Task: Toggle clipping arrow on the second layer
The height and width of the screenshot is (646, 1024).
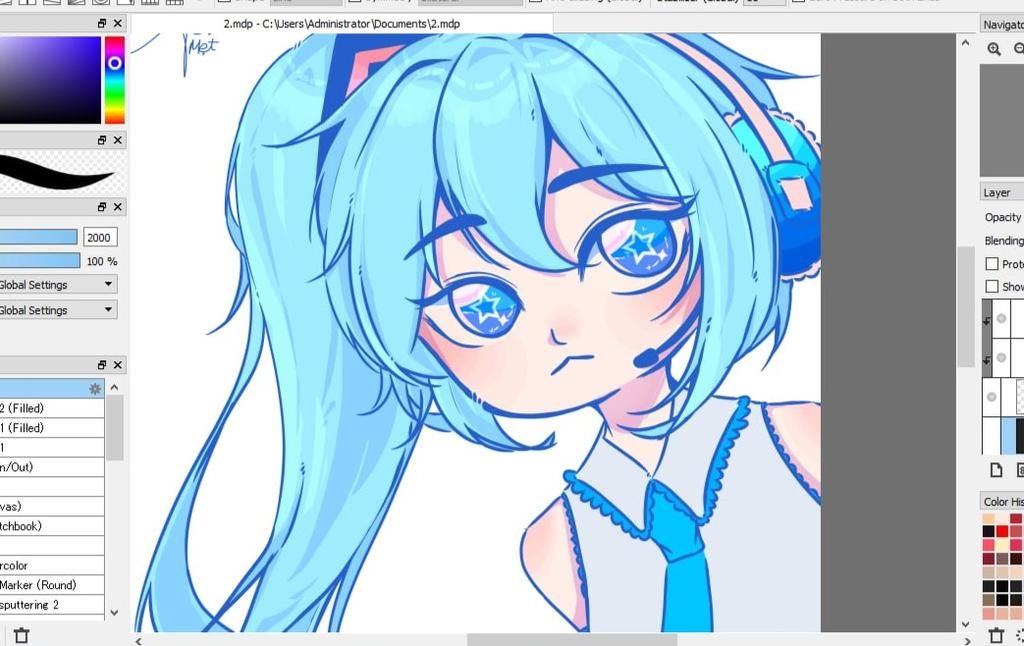Action: click(987, 360)
